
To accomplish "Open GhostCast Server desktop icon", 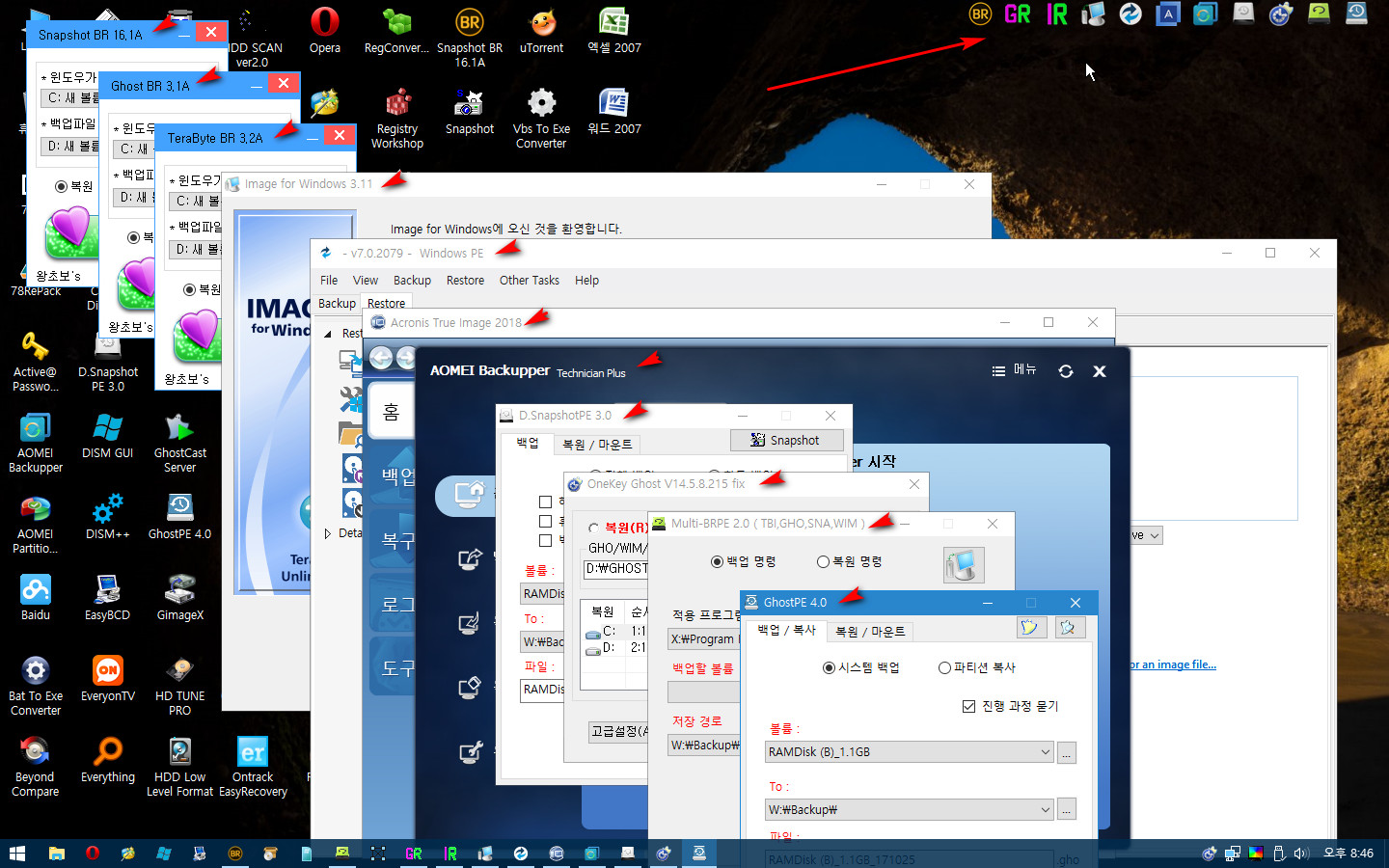I will click(179, 443).
